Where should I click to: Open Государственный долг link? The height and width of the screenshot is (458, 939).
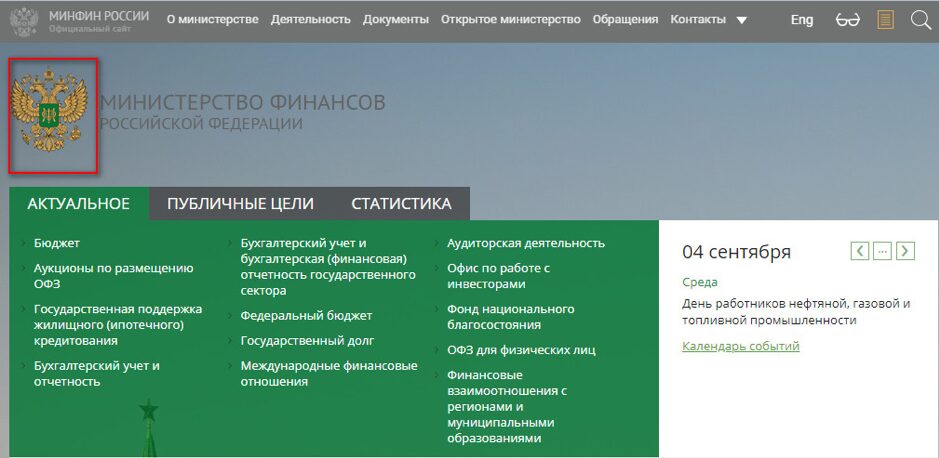307,341
